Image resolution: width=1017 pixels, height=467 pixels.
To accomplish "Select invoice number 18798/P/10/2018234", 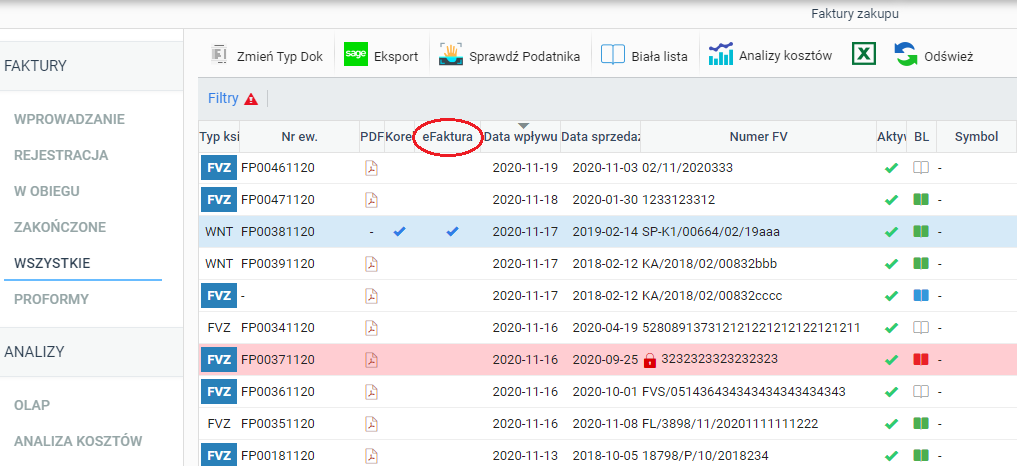I will (x=705, y=456).
